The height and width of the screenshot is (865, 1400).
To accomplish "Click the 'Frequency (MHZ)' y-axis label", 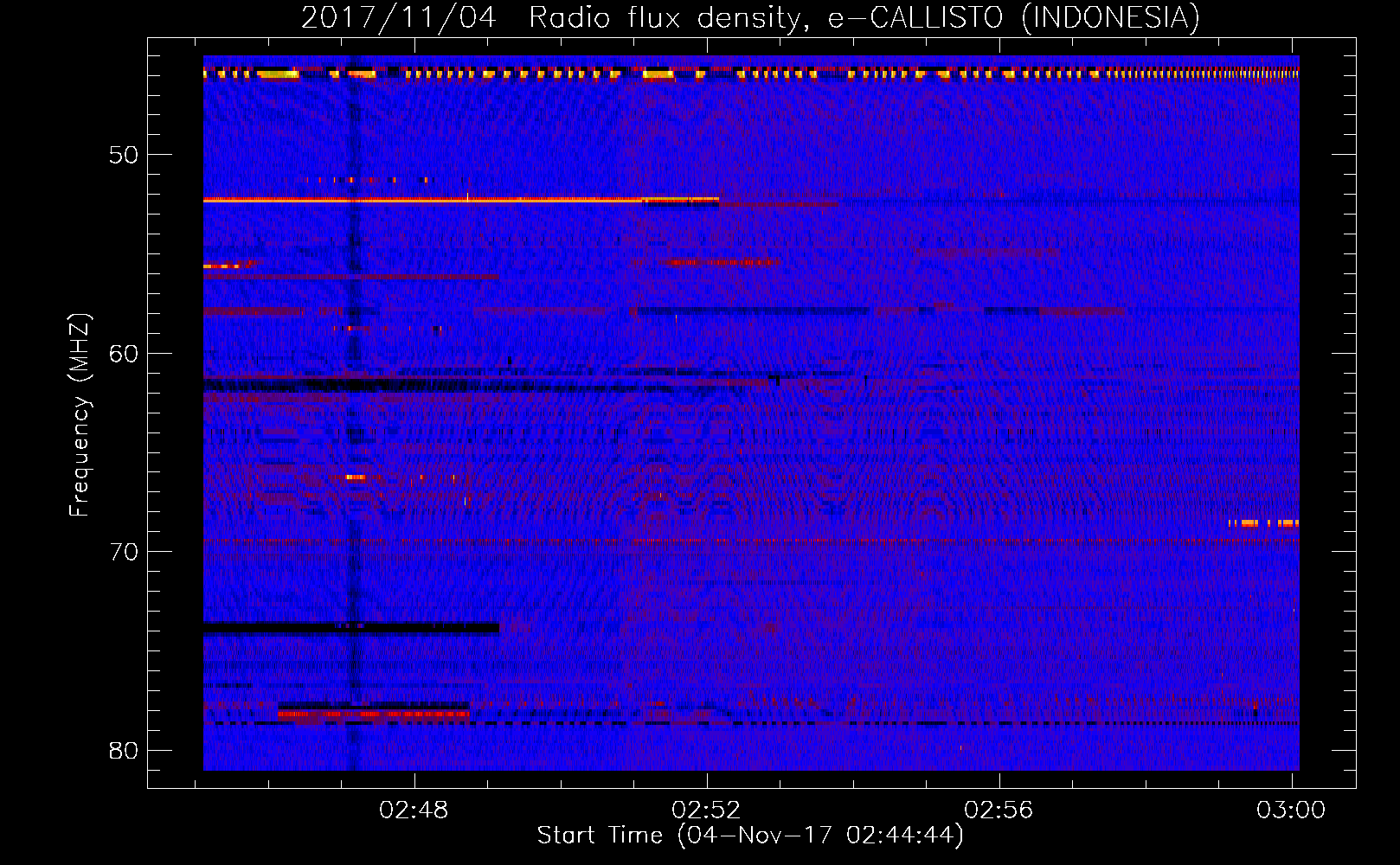I will (80, 415).
